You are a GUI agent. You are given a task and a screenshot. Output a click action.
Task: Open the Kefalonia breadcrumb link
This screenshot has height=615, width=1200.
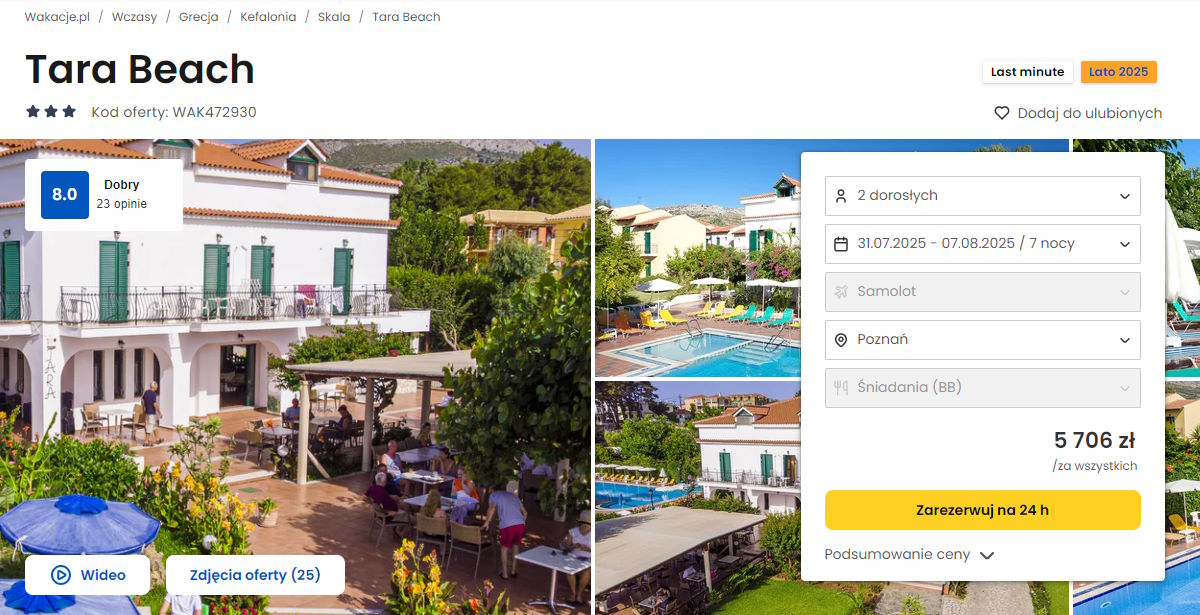268,17
